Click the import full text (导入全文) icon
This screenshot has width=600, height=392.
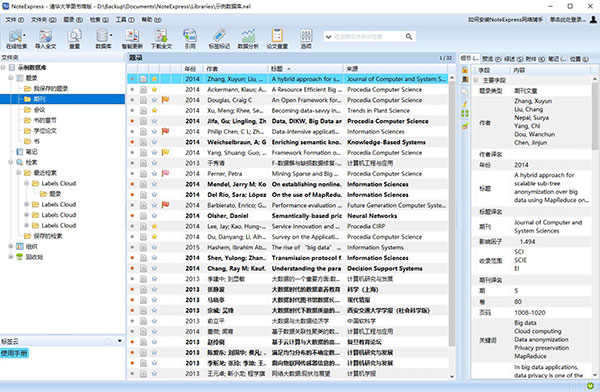tap(46, 39)
